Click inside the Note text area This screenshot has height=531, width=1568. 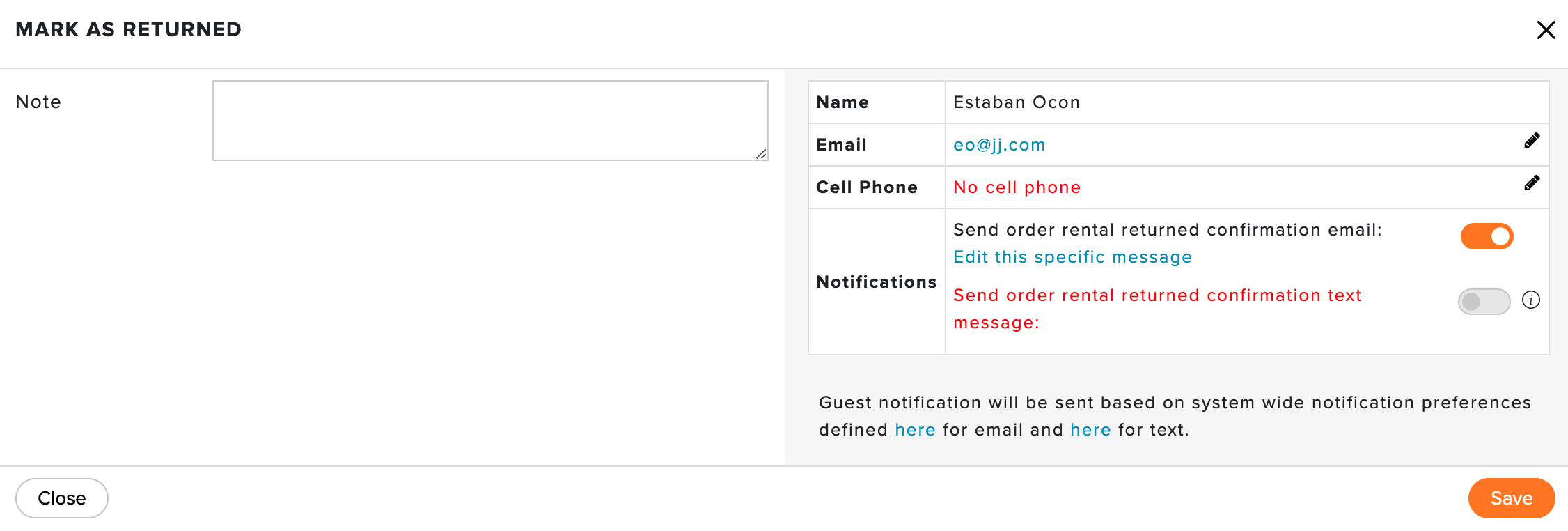pyautogui.click(x=490, y=121)
